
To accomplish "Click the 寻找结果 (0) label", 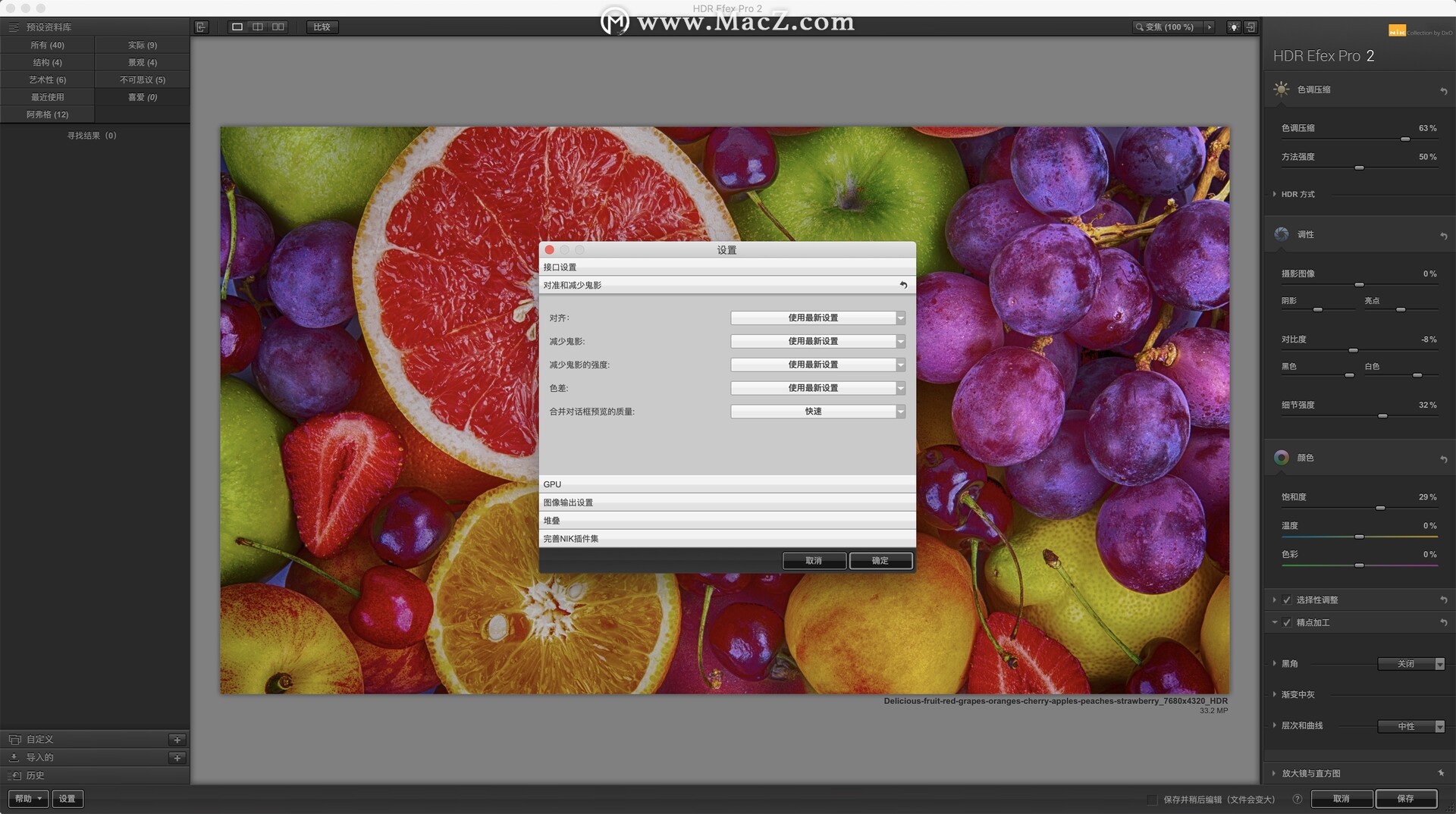I will pos(92,136).
